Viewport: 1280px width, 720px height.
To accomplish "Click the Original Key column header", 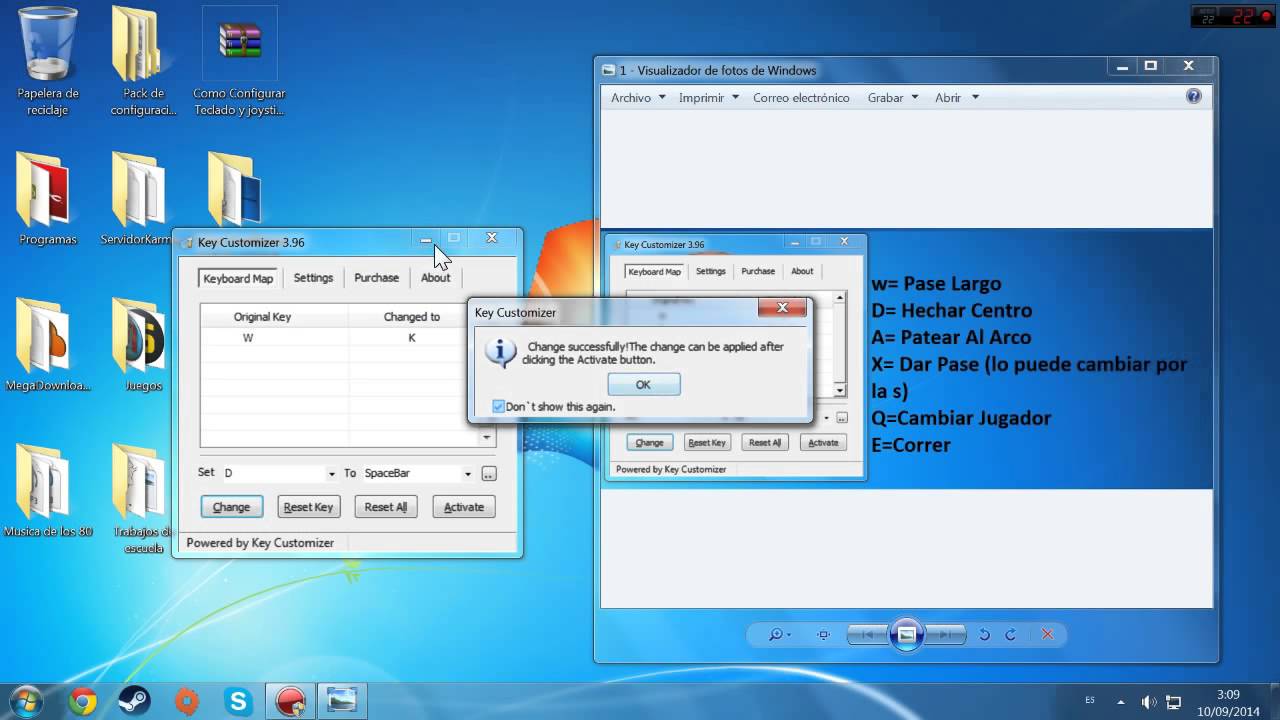I will [x=262, y=317].
